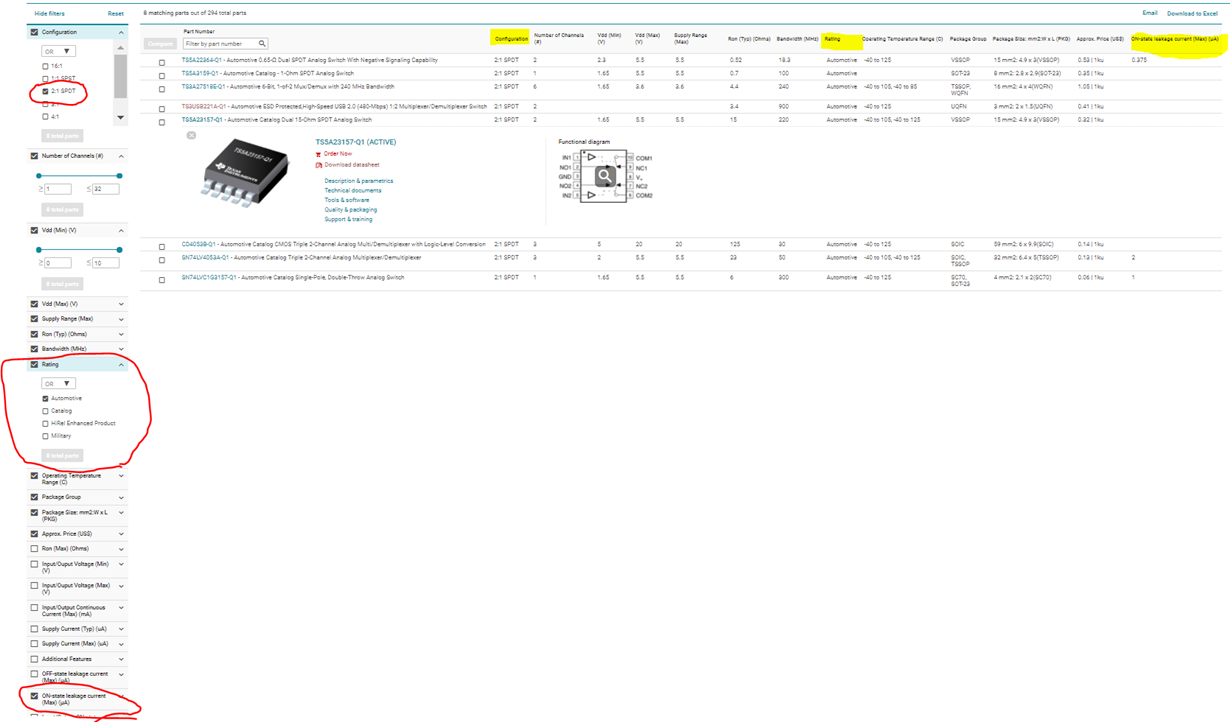Open the TS3USB221A-Q1 part link
This screenshot has width=1230, height=722.
(203, 106)
